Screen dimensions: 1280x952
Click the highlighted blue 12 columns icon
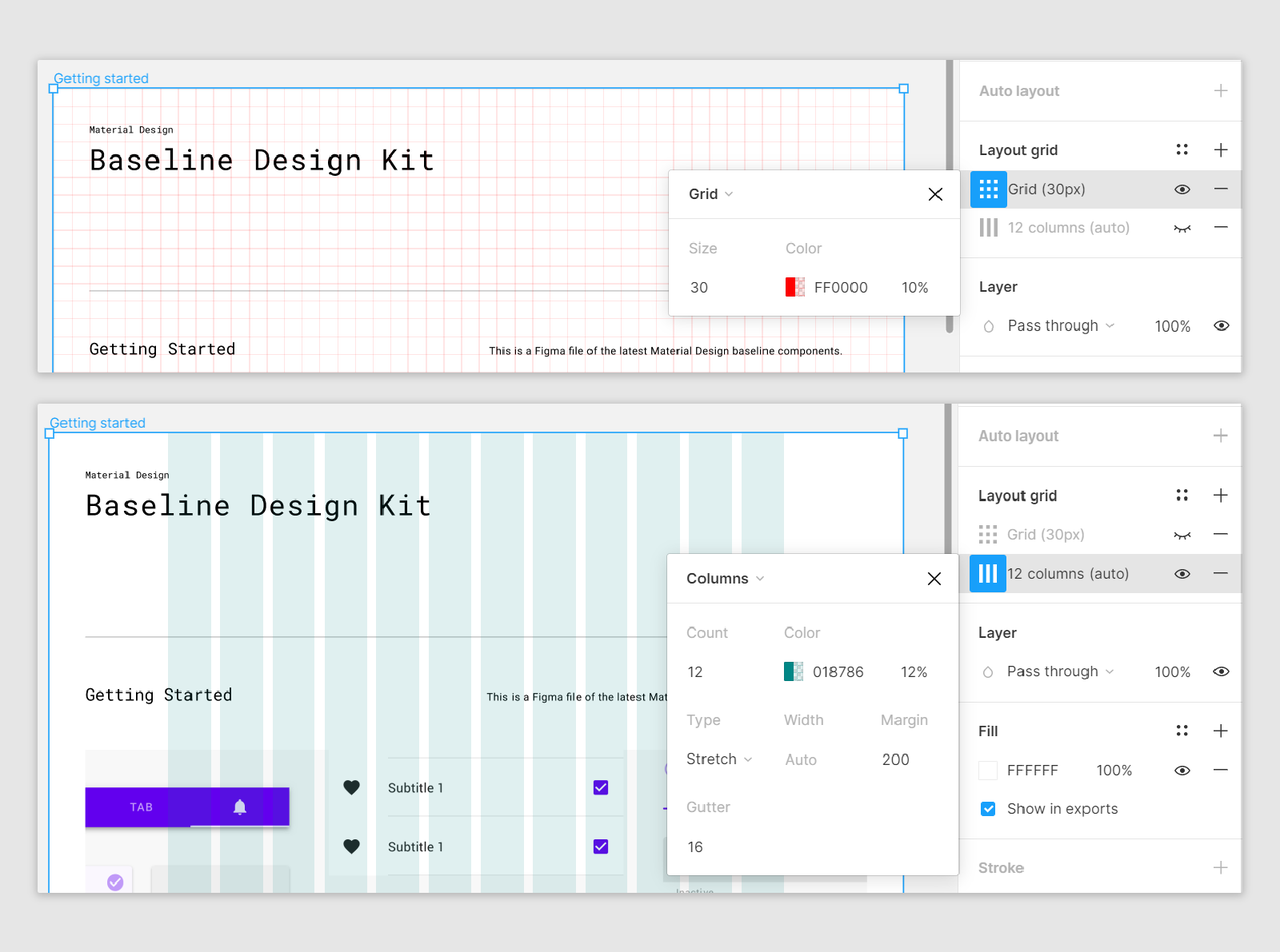(x=988, y=573)
